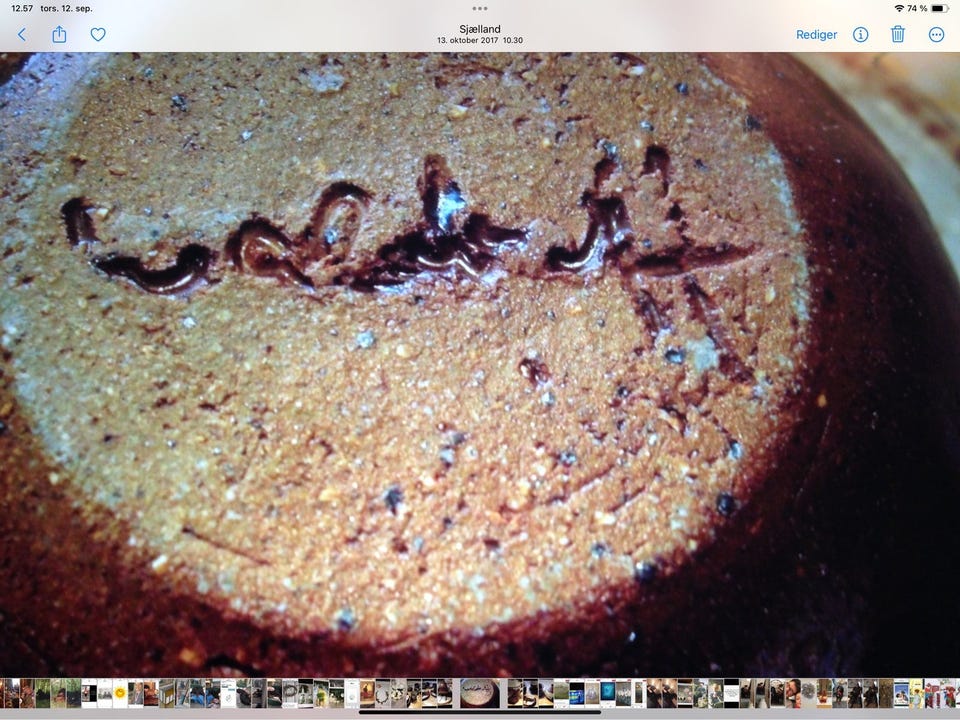Screen dimensions: 960x720
Task: Tap the multitasking three dots at top
Action: pyautogui.click(x=480, y=9)
